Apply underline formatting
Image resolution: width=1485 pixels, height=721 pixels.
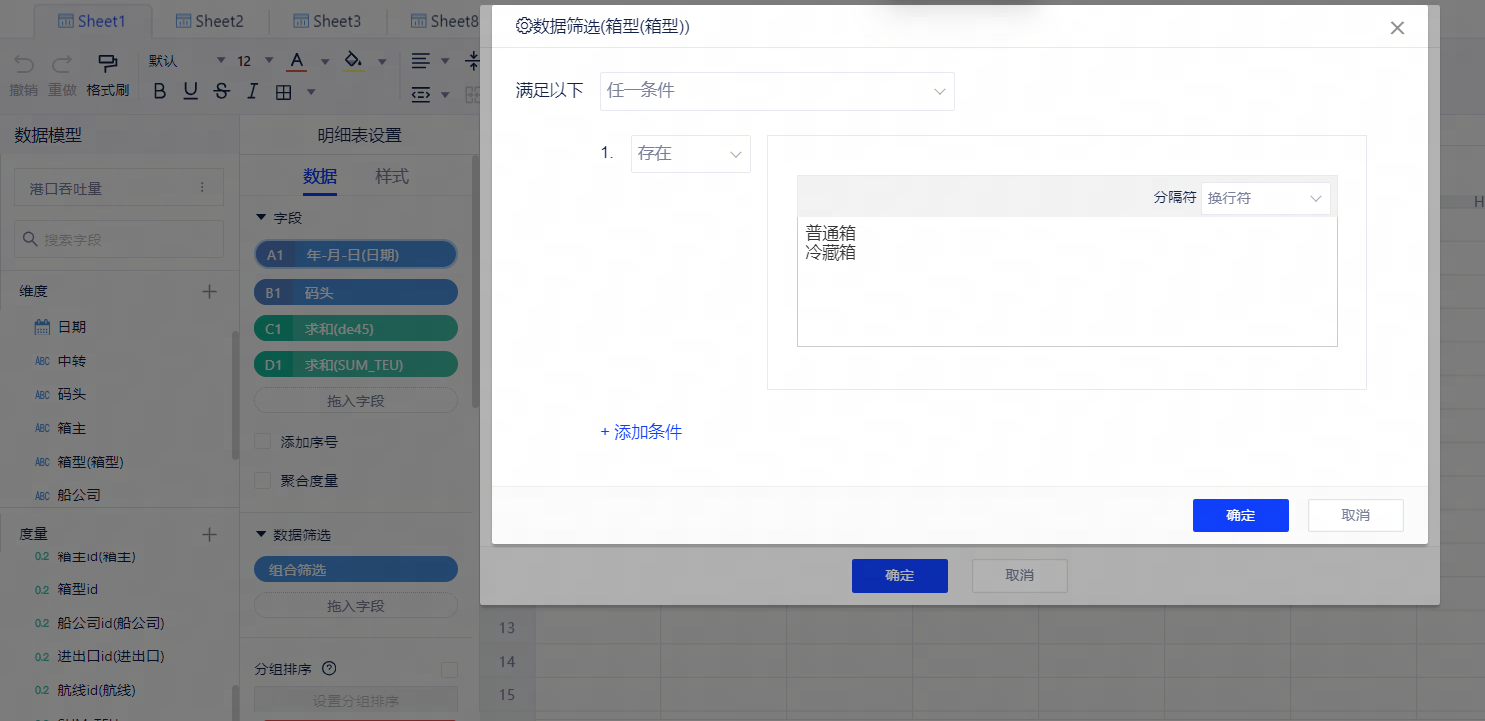tap(191, 92)
